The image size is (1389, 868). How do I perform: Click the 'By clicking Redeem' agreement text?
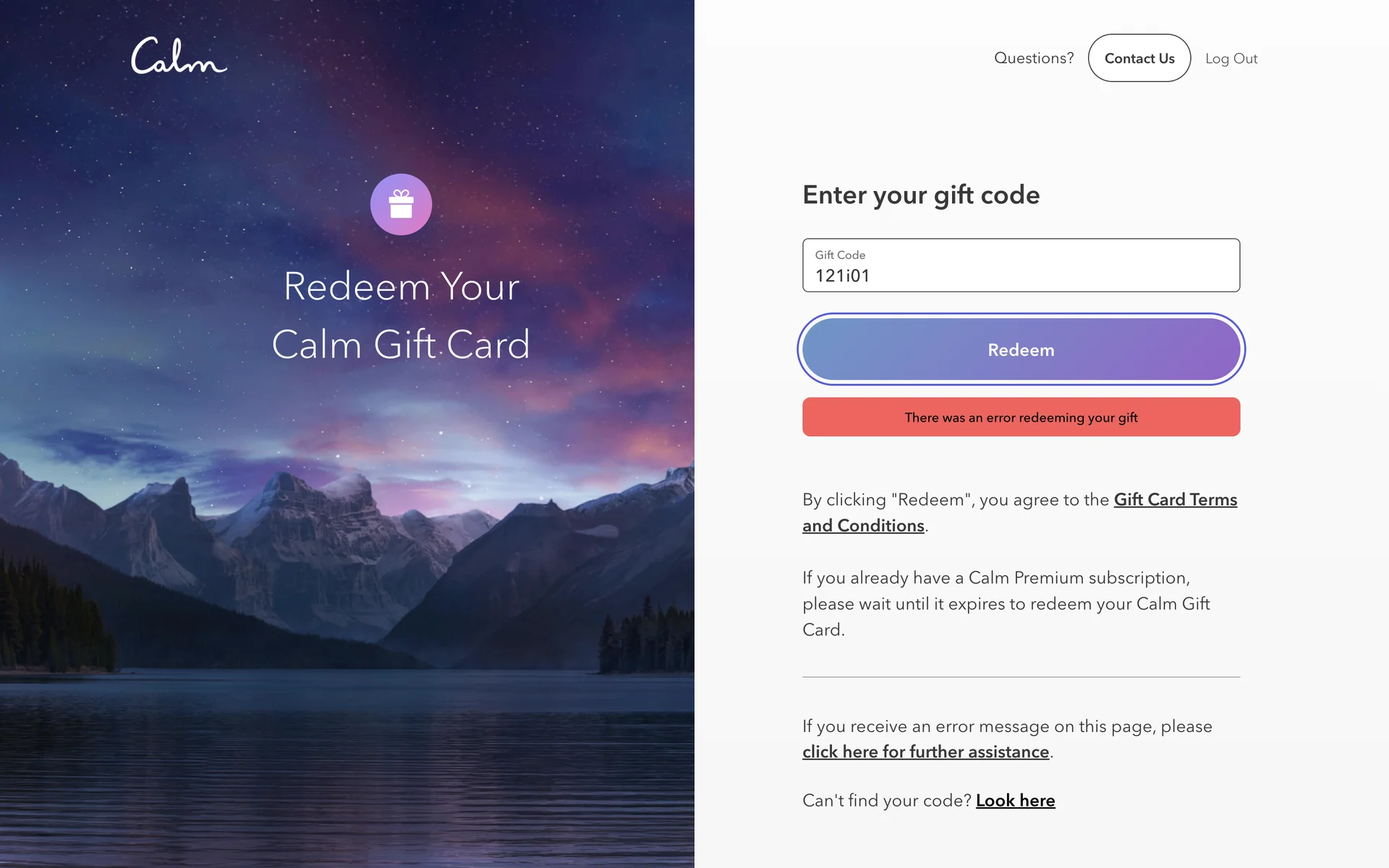tap(956, 500)
